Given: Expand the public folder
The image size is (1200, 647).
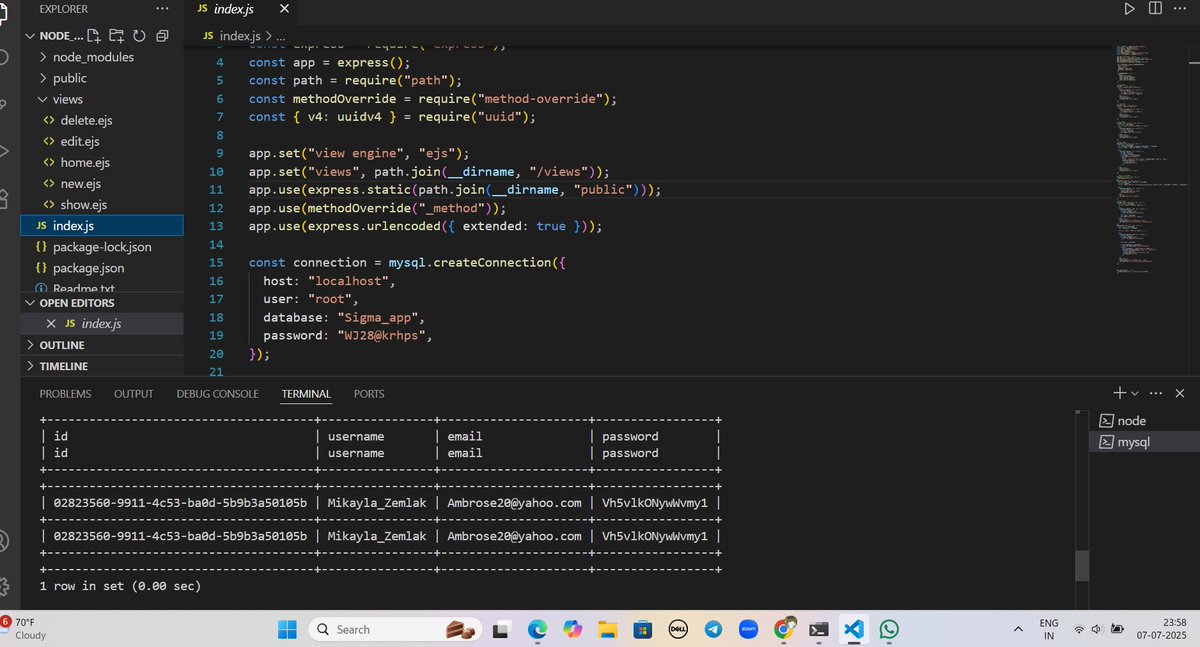Looking at the screenshot, I should (x=101, y=78).
